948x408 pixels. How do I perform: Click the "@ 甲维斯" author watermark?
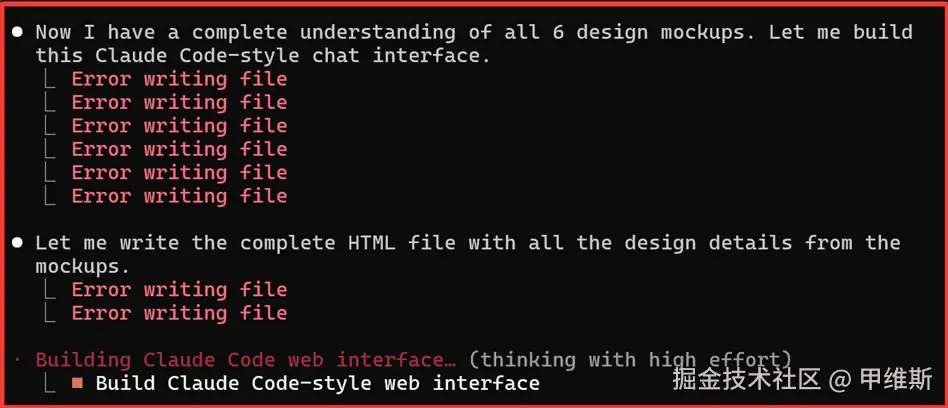point(881,380)
